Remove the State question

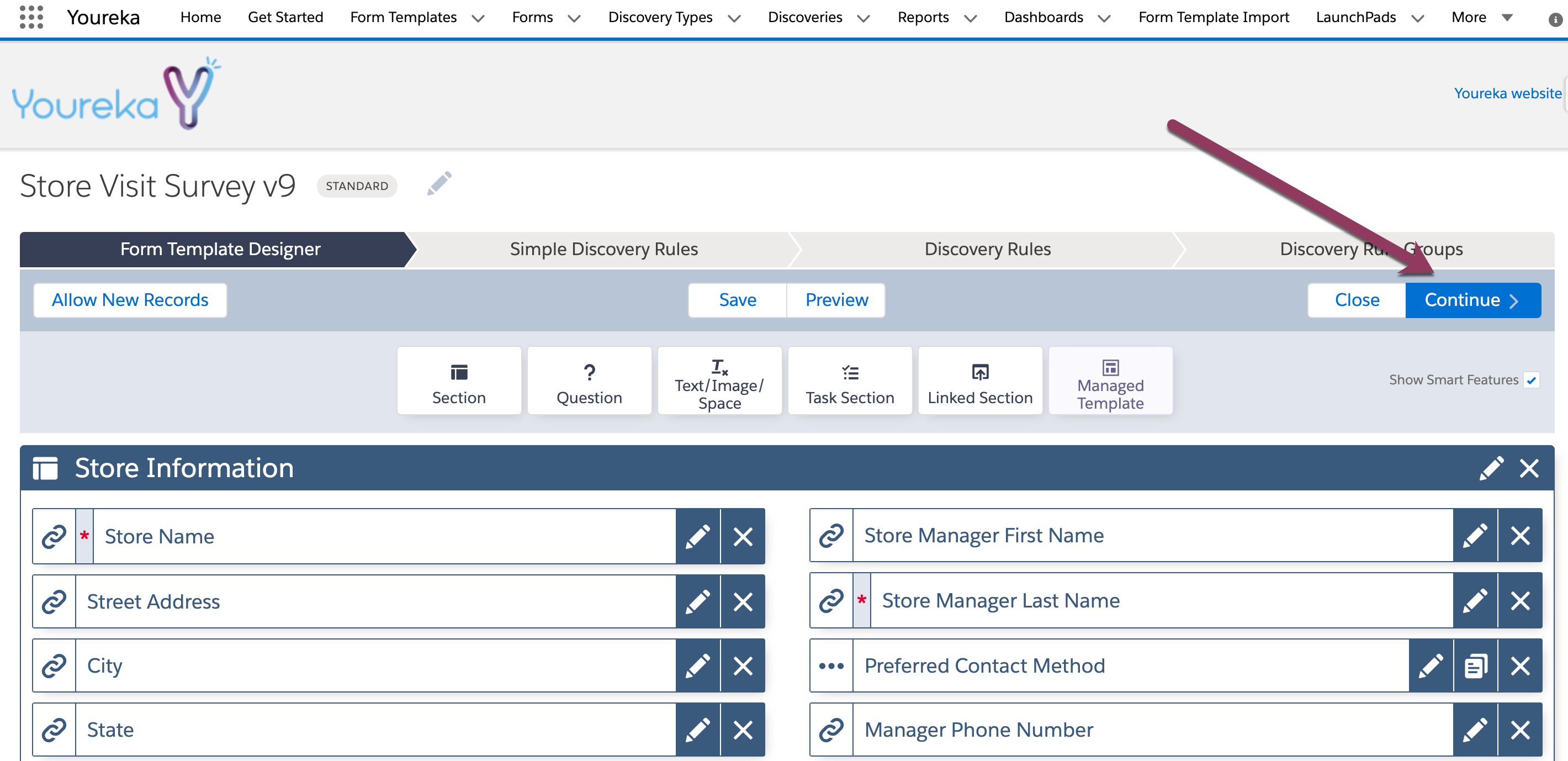pyautogui.click(x=743, y=730)
